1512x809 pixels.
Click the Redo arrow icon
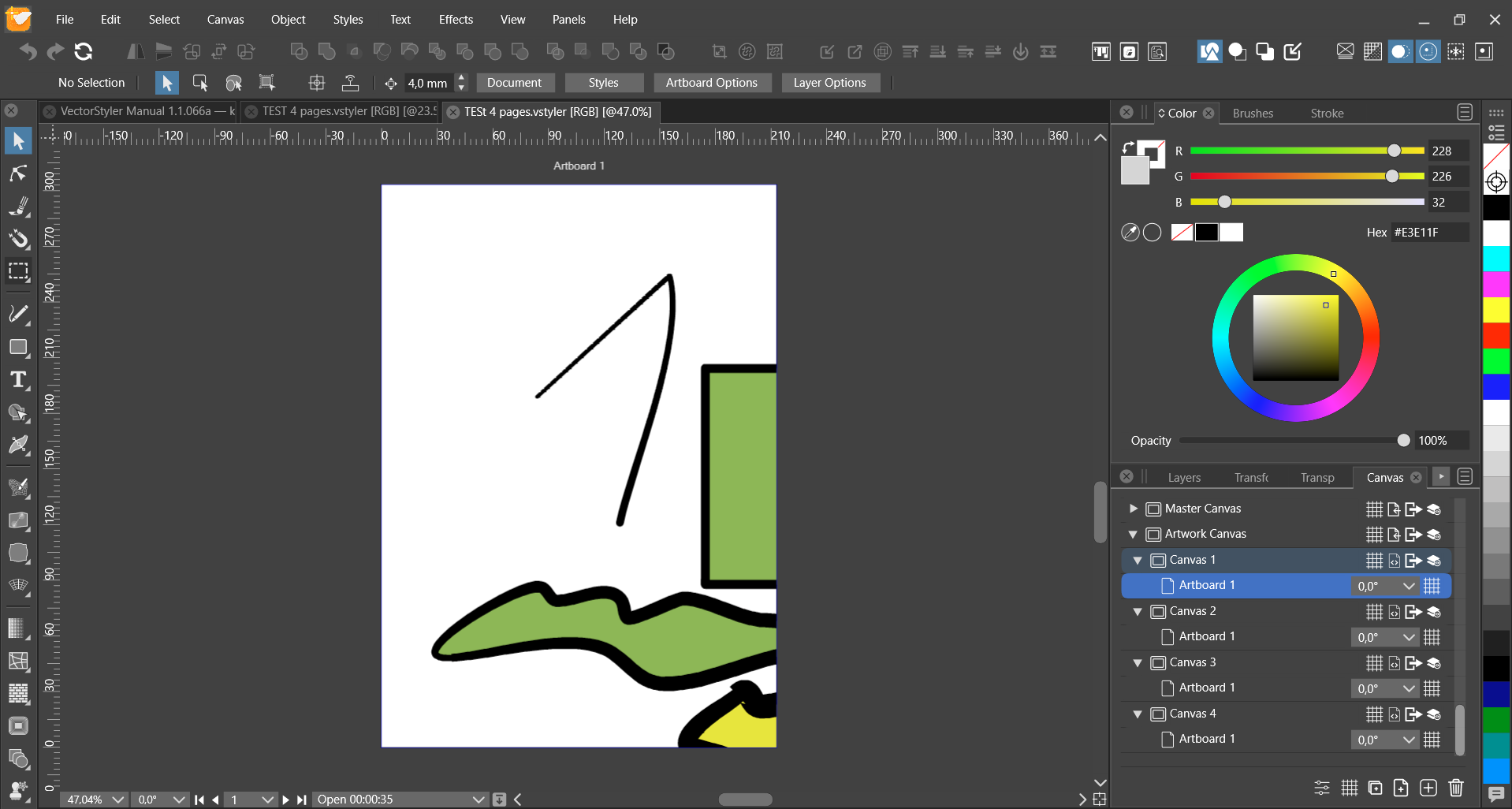pyautogui.click(x=55, y=52)
